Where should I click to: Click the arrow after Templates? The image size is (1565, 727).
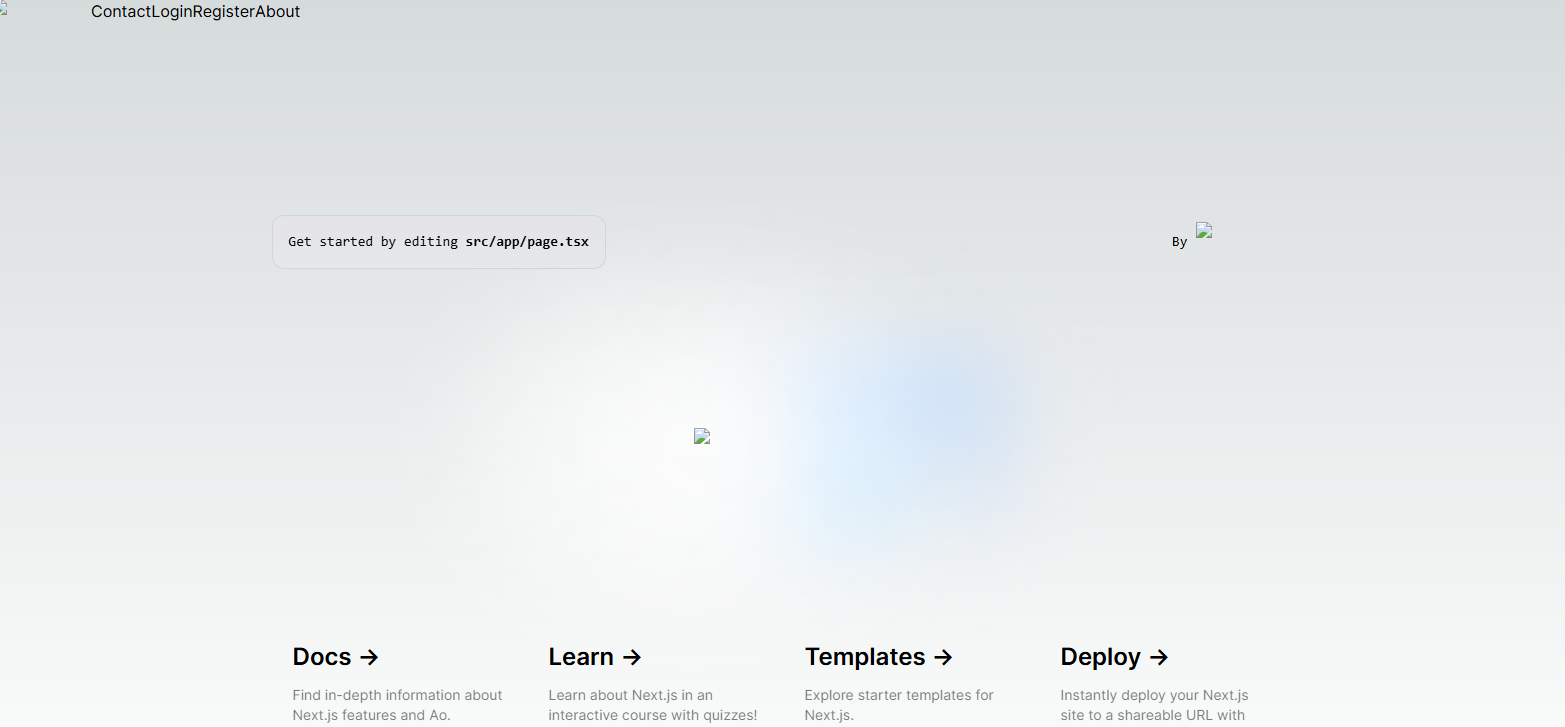click(x=943, y=657)
